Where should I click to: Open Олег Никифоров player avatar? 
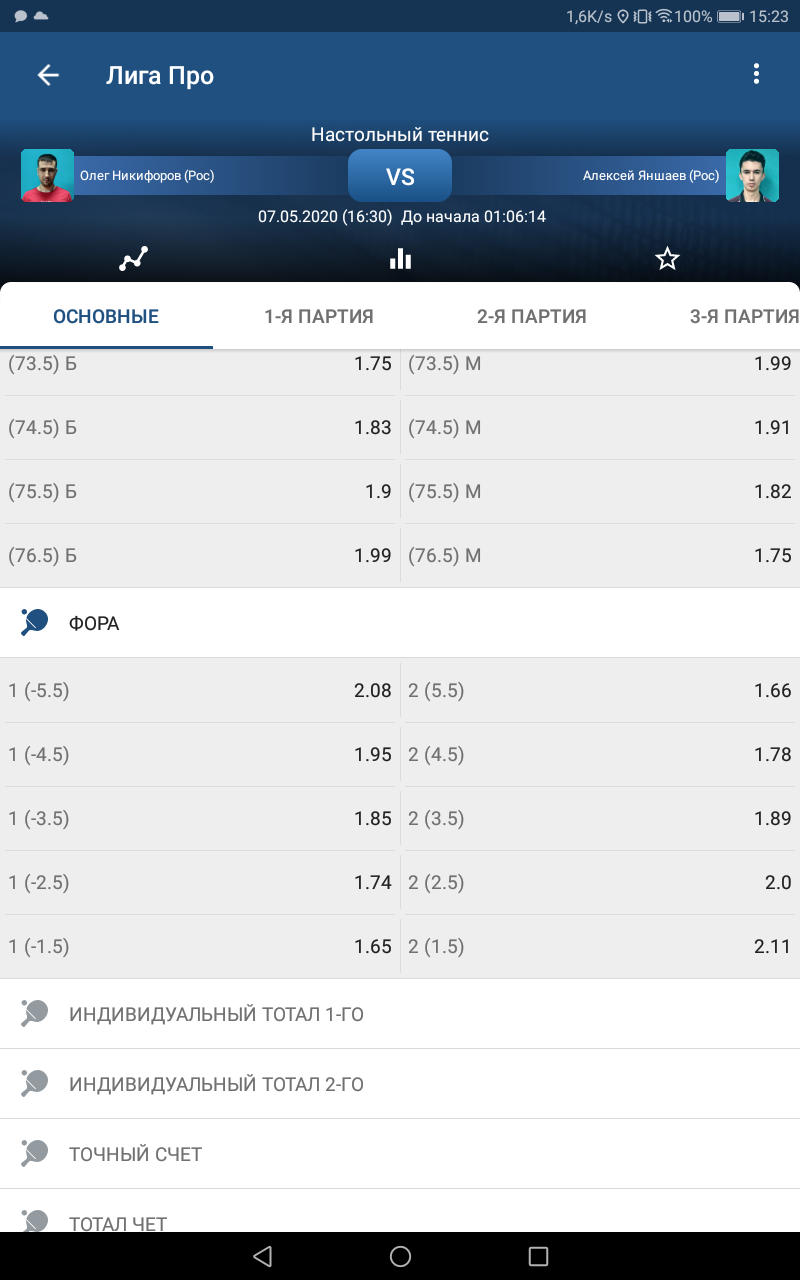point(48,176)
